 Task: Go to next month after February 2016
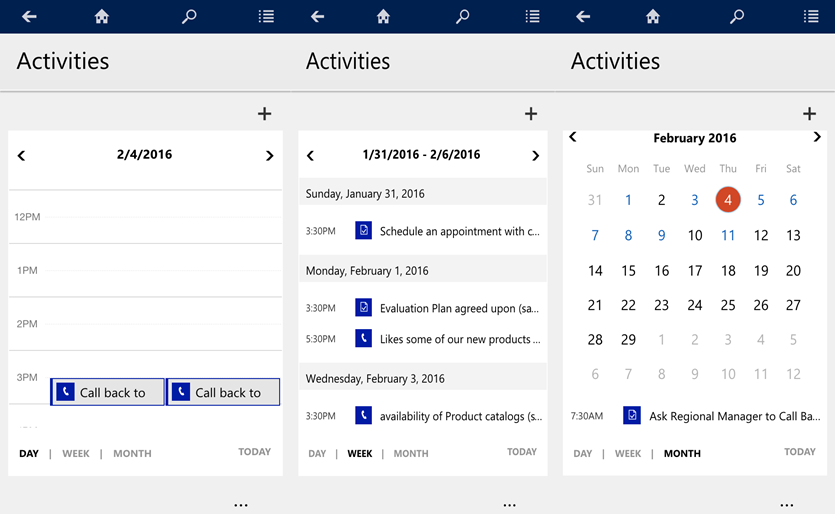tap(817, 137)
